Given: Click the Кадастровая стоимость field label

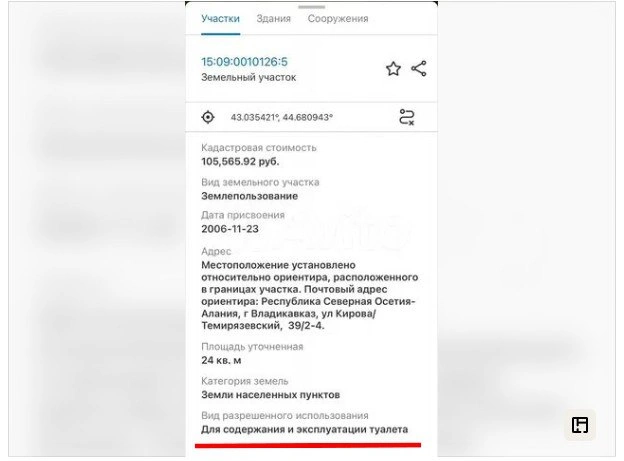Looking at the screenshot, I should point(259,148).
